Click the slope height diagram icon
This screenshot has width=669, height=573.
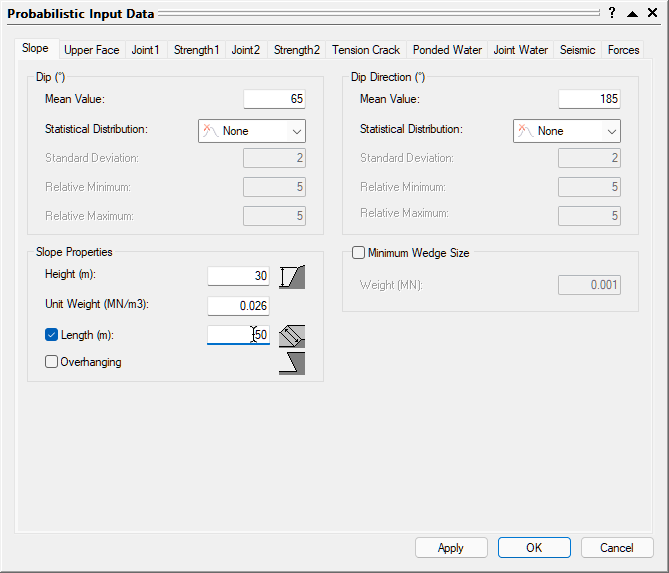tap(292, 277)
